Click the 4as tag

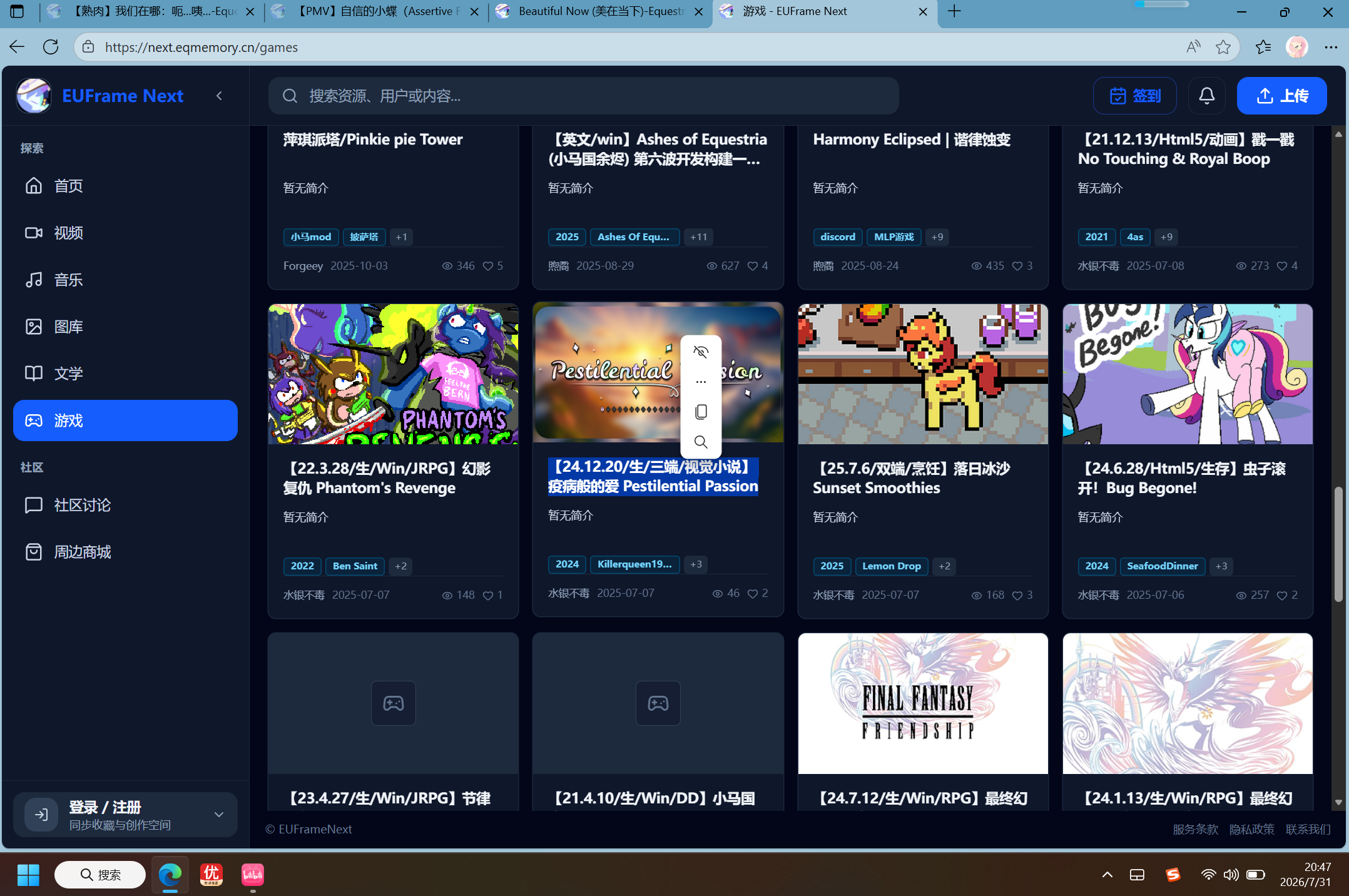pos(1135,237)
